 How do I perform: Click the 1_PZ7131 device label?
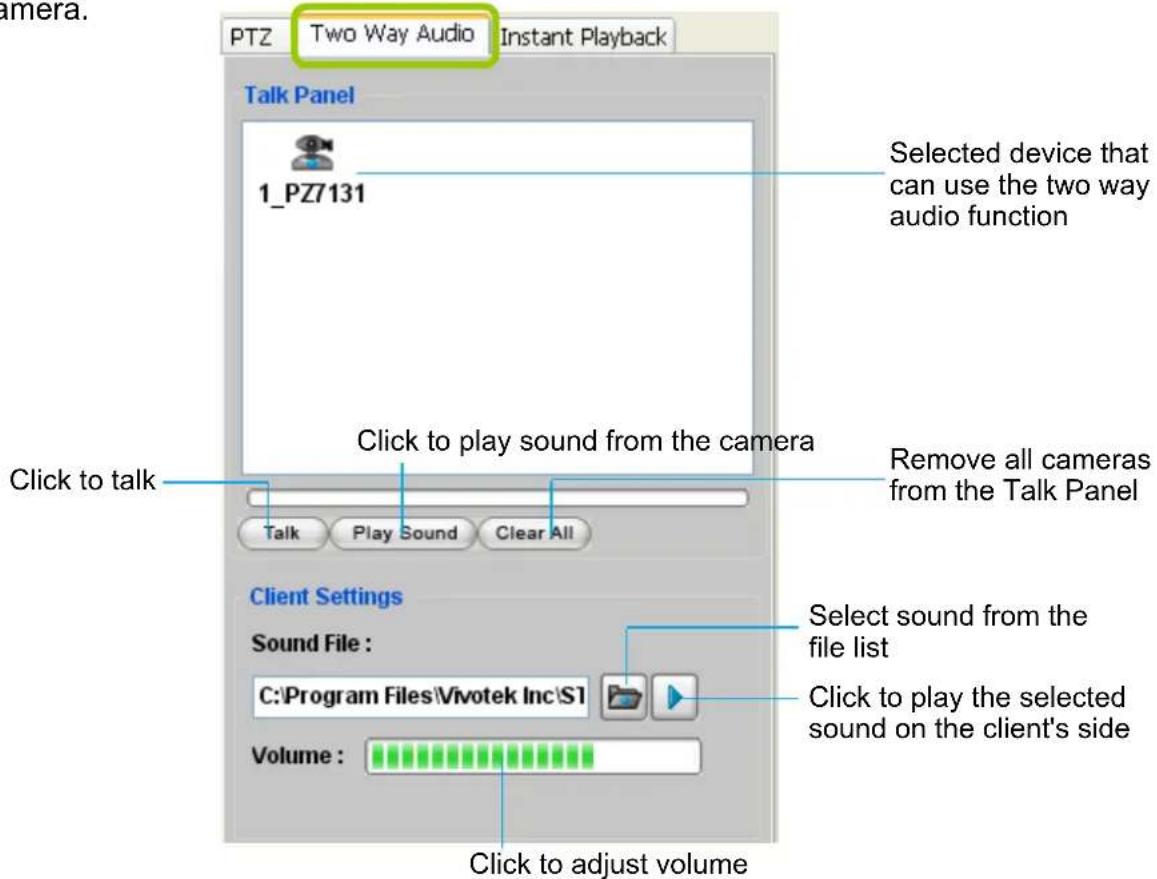pyautogui.click(x=311, y=194)
